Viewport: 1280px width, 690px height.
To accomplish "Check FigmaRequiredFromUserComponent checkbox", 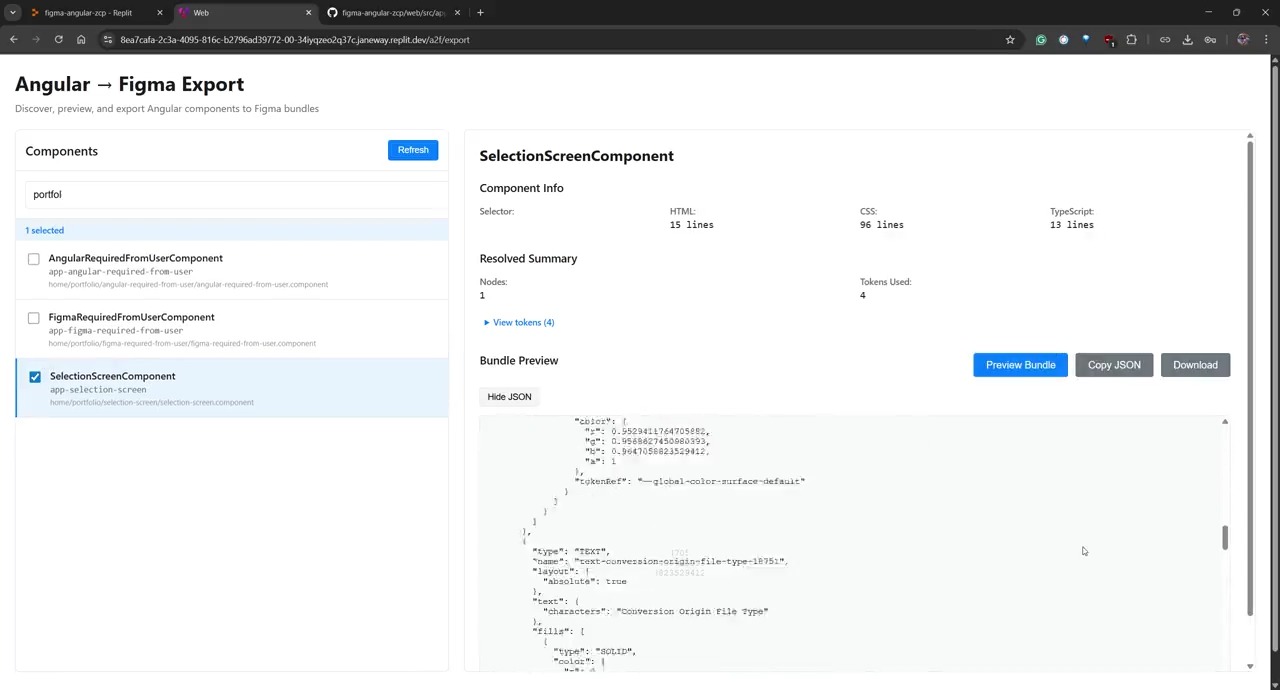I will point(34,318).
